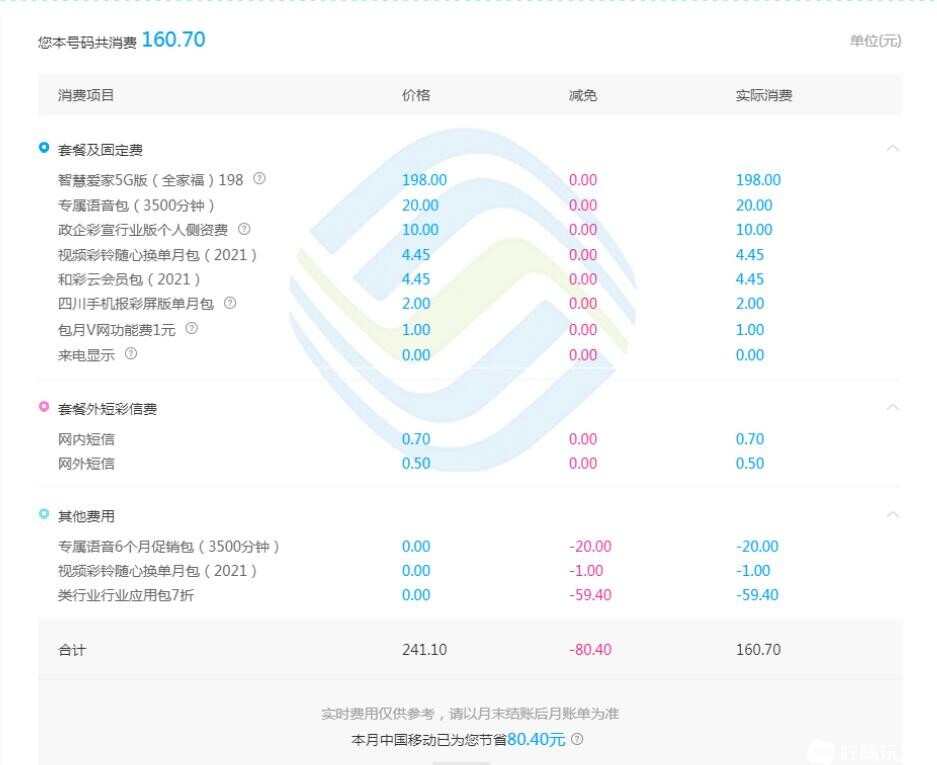The height and width of the screenshot is (765, 937).
Task: Click the 0.50 actual cost of 网外短信
Action: [x=750, y=464]
